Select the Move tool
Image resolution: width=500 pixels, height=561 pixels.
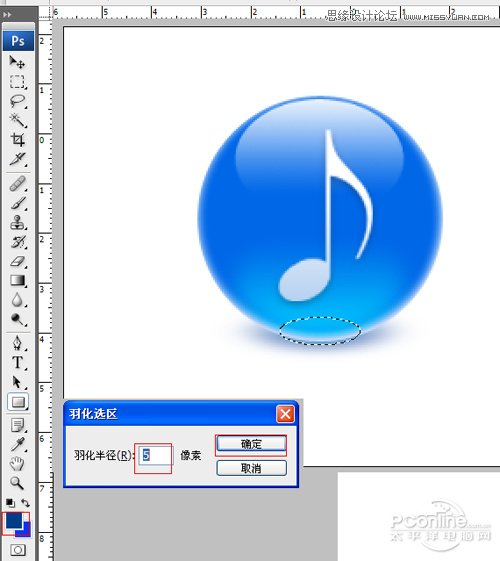pos(17,62)
